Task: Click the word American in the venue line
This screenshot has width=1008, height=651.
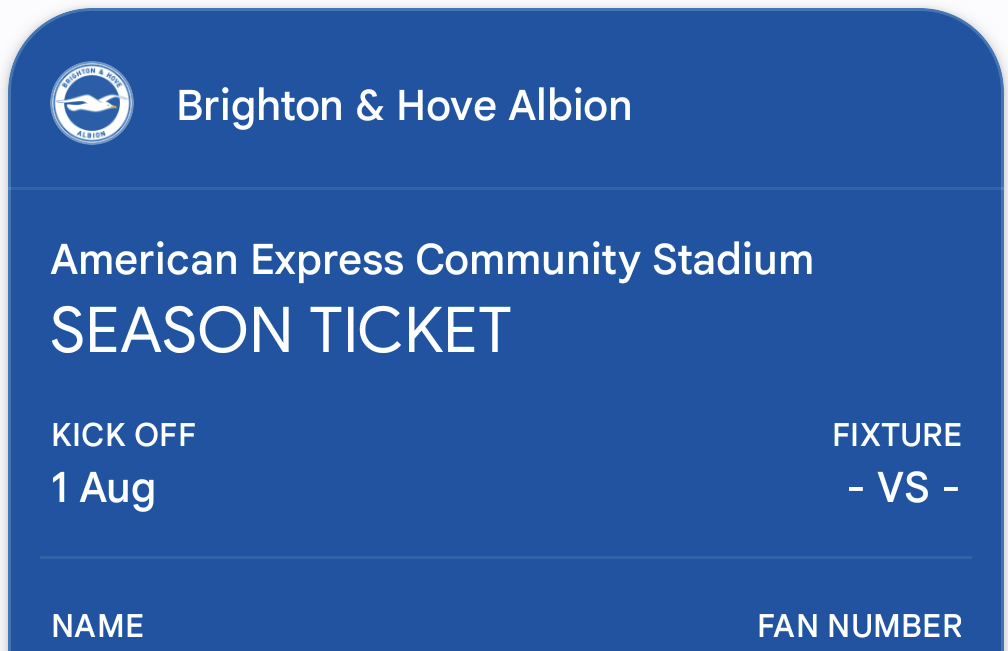Action: coord(145,259)
